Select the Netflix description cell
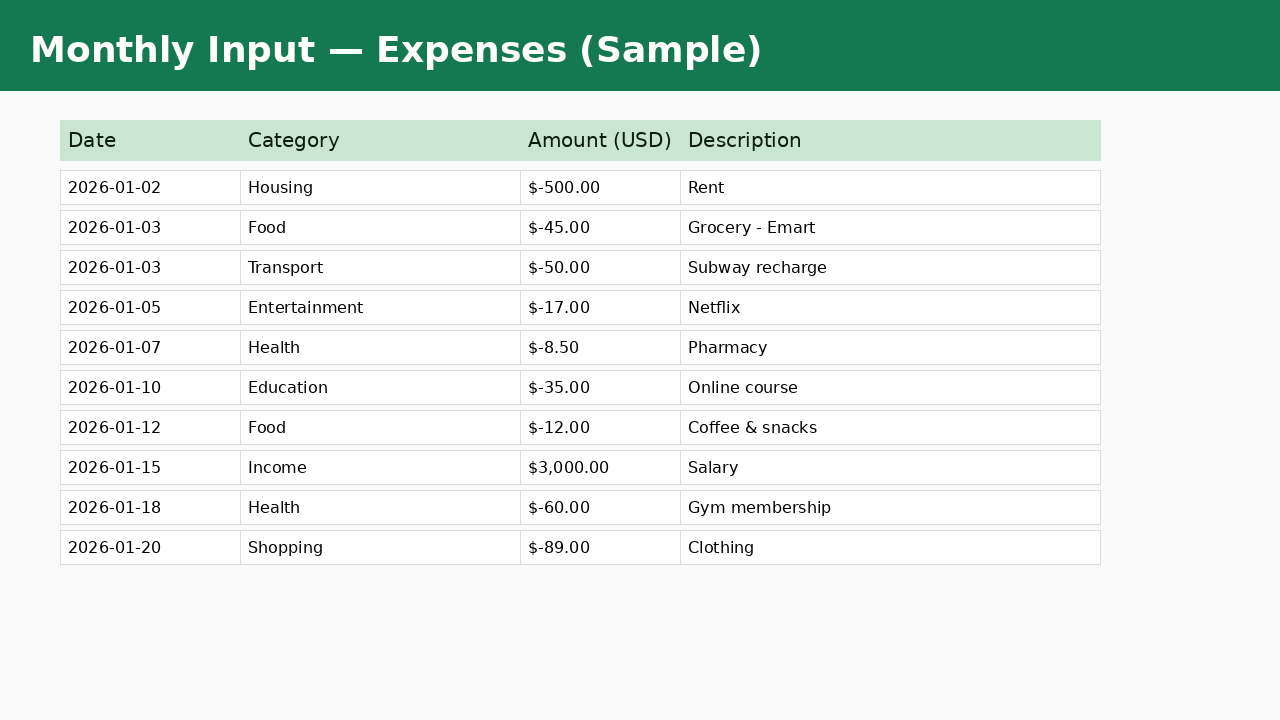 pyautogui.click(x=714, y=308)
